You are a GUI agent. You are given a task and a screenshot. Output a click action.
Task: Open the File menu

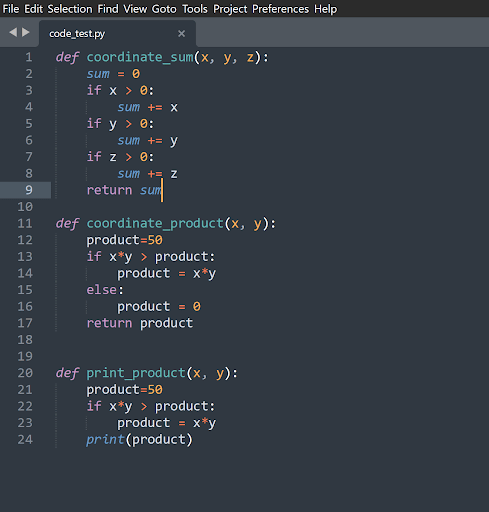point(11,9)
